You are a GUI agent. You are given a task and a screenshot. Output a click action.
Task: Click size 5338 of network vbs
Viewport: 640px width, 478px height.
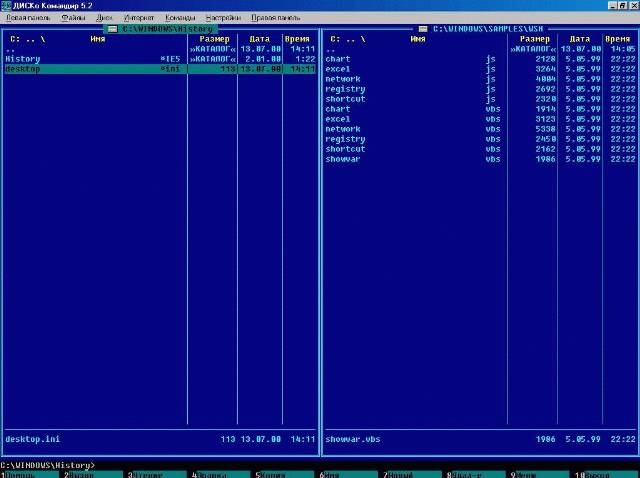(545, 129)
